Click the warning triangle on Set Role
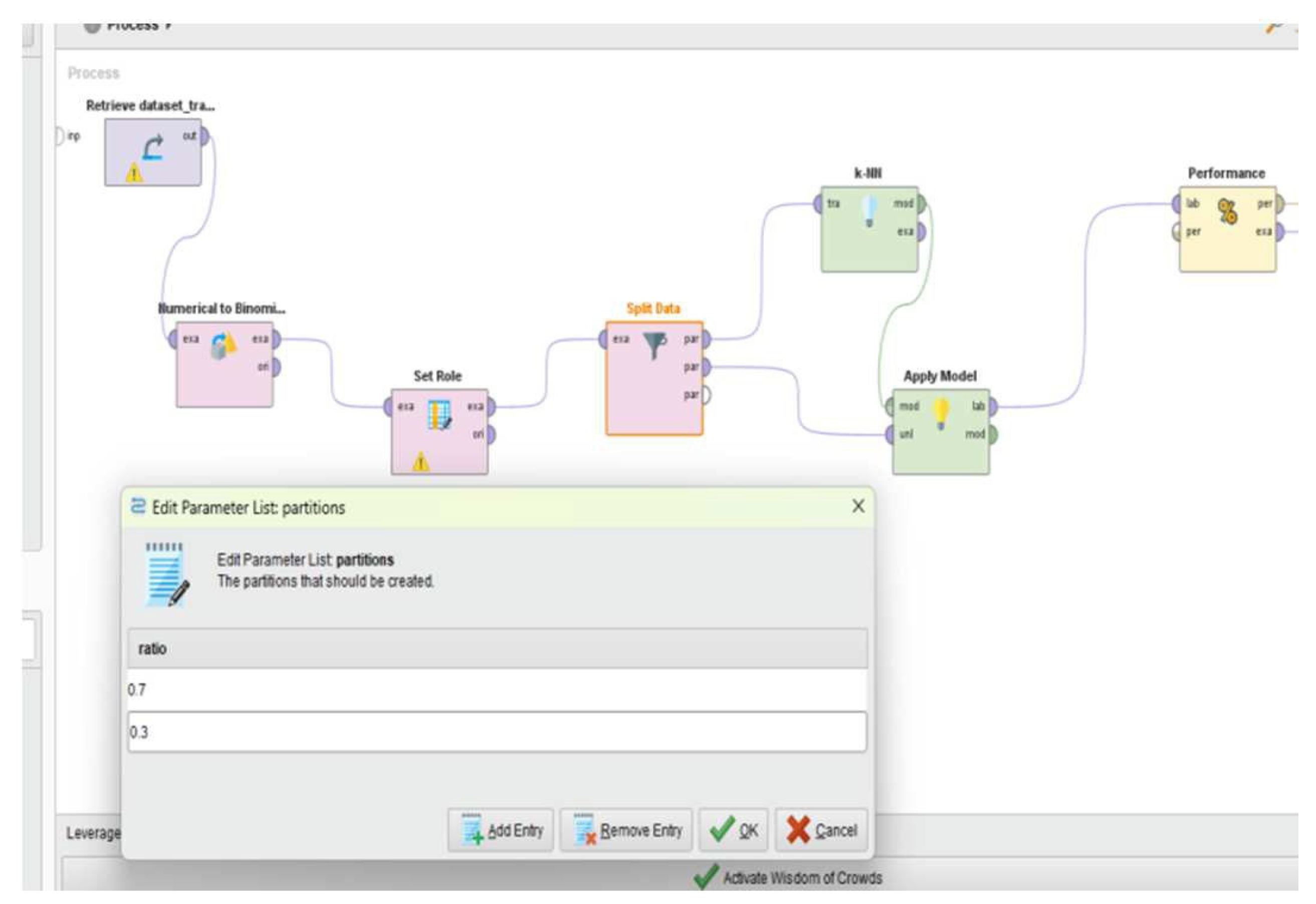The height and width of the screenshot is (904, 1316). click(421, 462)
